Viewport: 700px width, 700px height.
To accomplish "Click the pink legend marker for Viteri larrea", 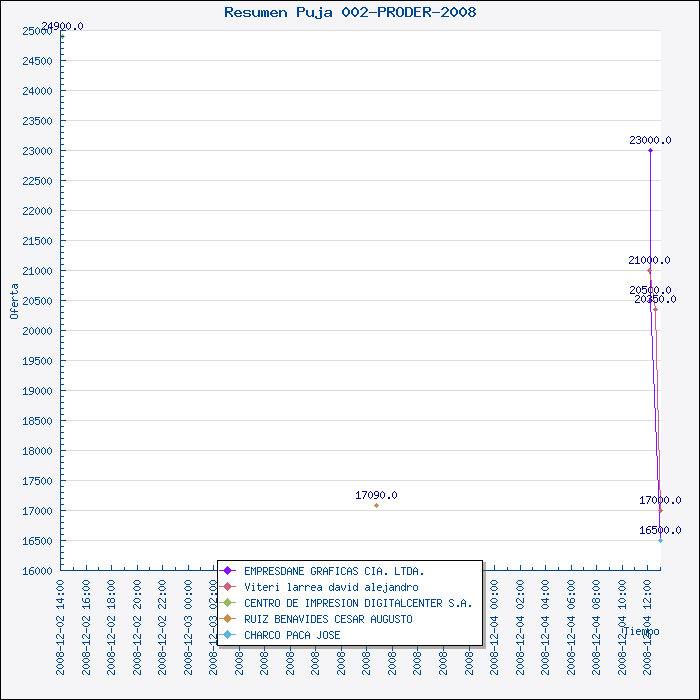I will tap(229, 587).
